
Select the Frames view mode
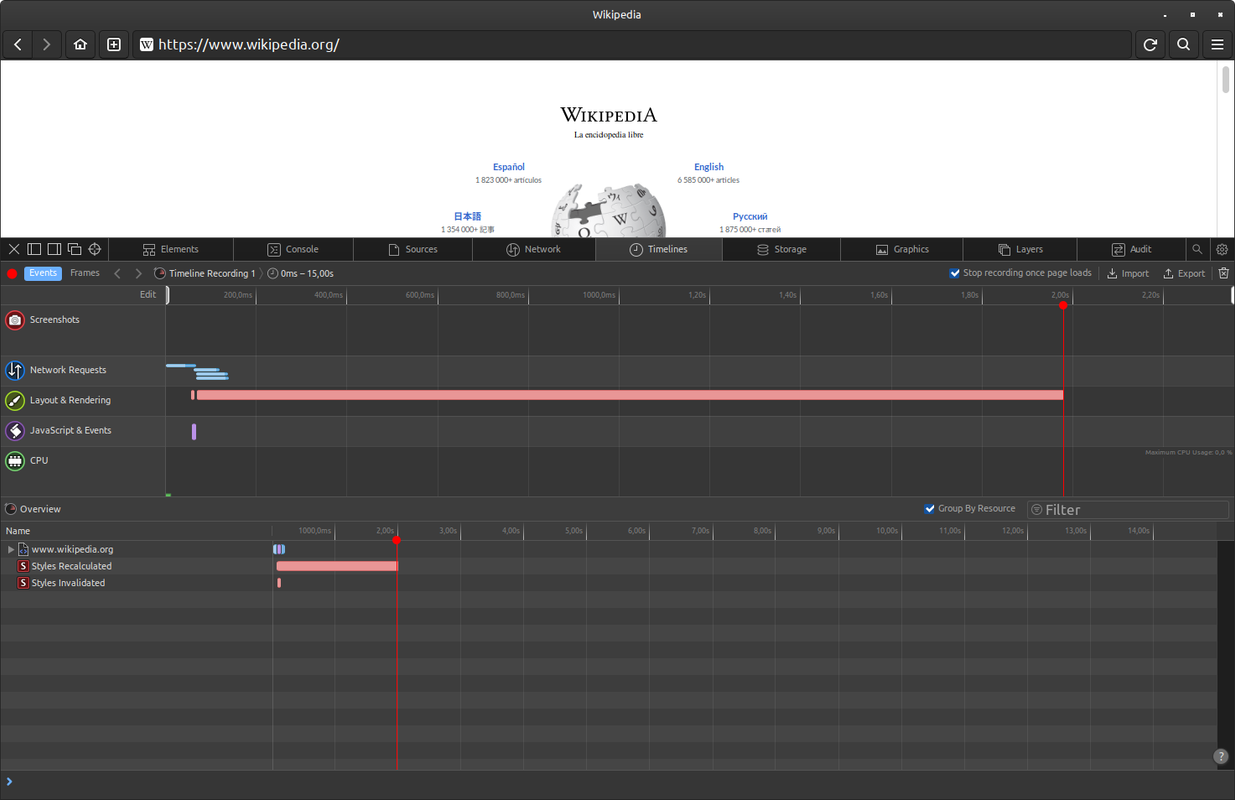click(x=85, y=273)
